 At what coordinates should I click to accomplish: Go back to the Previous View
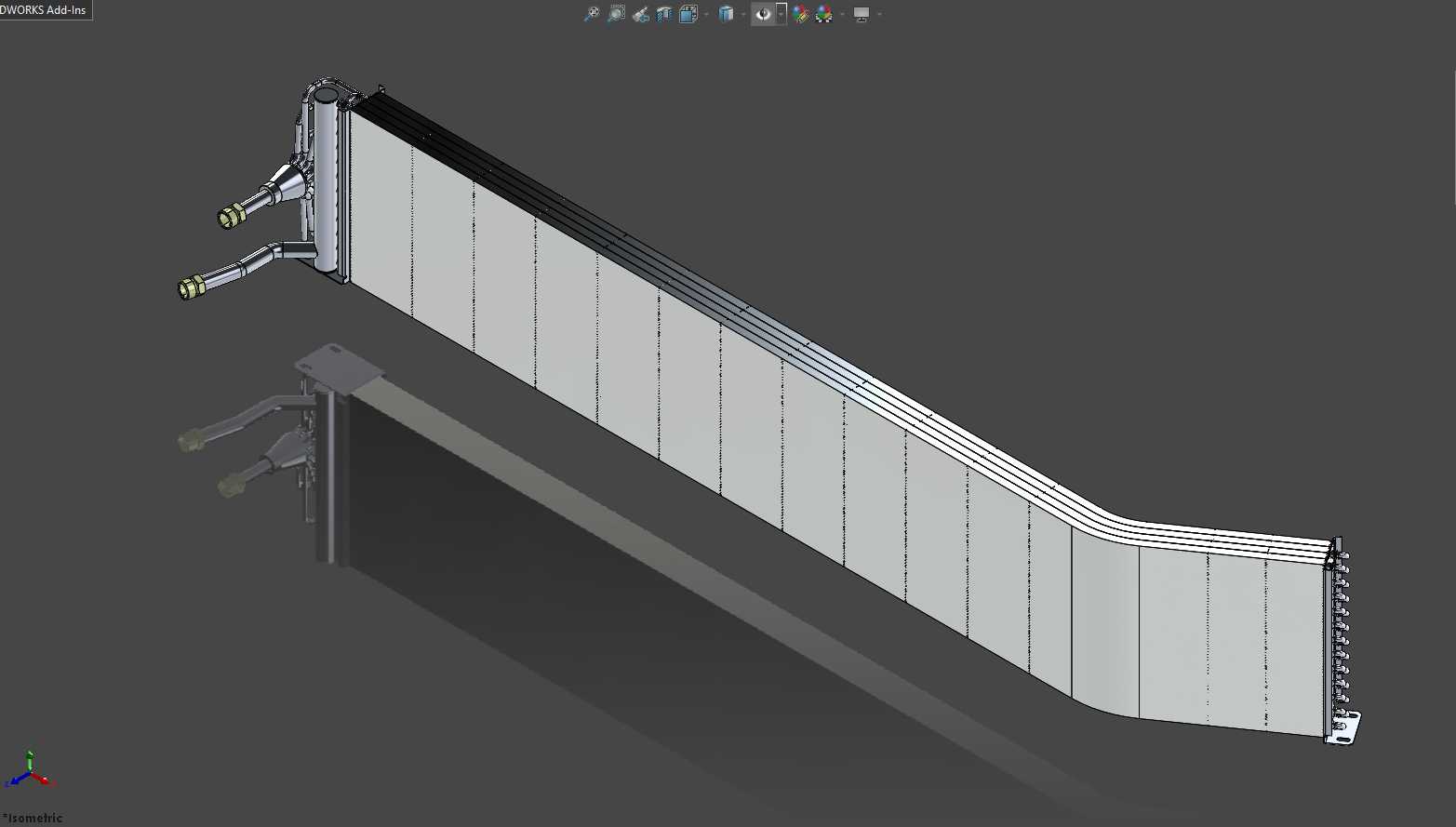pyautogui.click(x=641, y=14)
